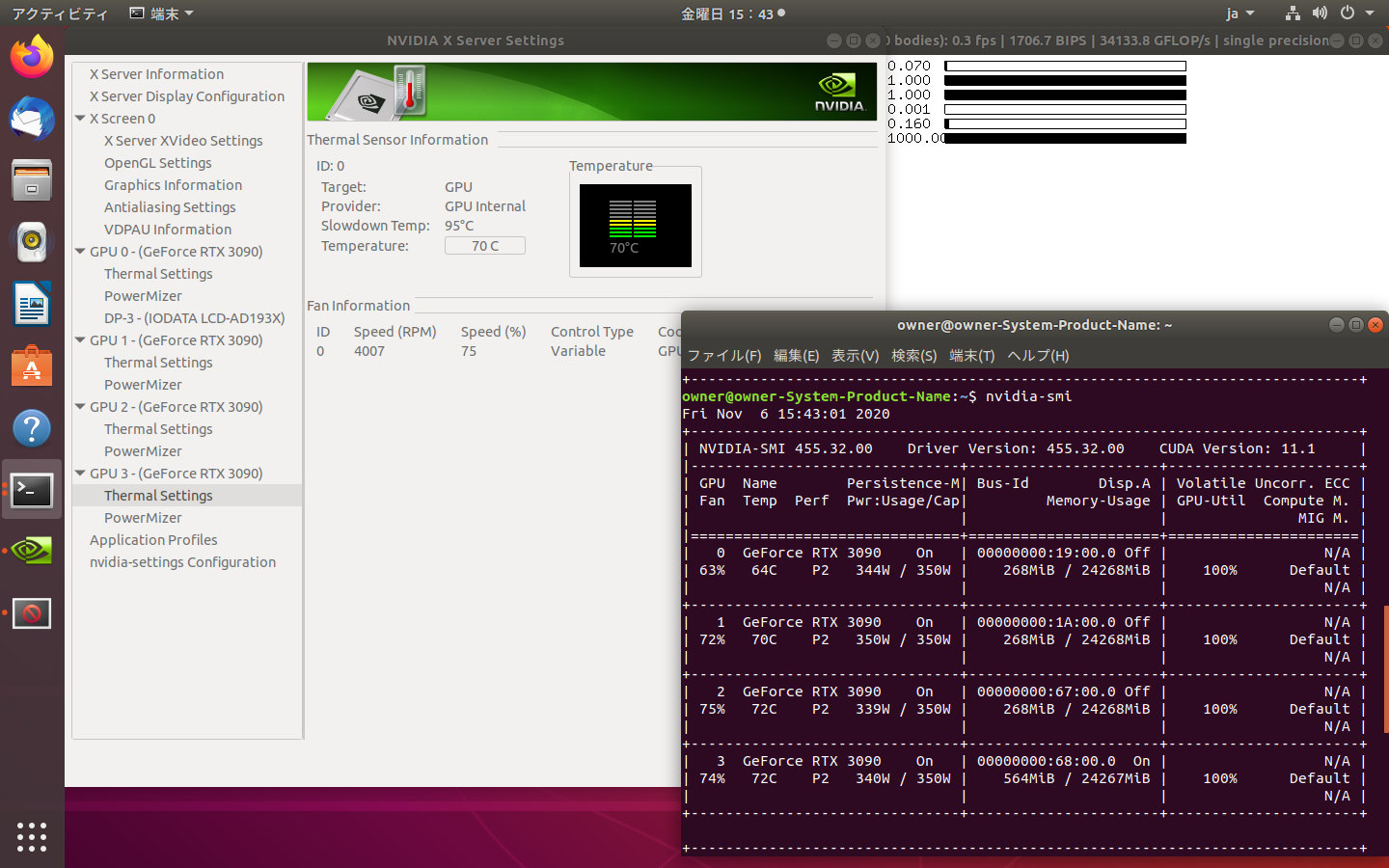1389x868 pixels.
Task: Select DP-3 IODATA LCD-AD193X display
Action: 195,318
